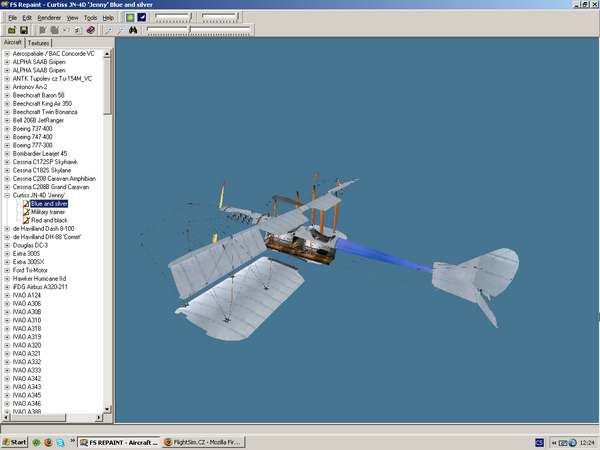Select Boeing 747-400 in the aircraft list
600x450 pixels.
click(33, 137)
